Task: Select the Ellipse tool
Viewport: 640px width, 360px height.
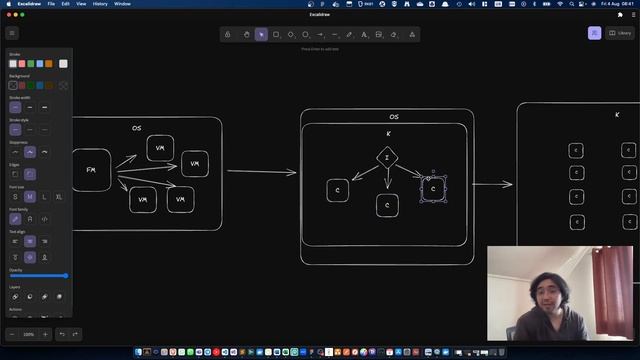Action: (x=305, y=35)
